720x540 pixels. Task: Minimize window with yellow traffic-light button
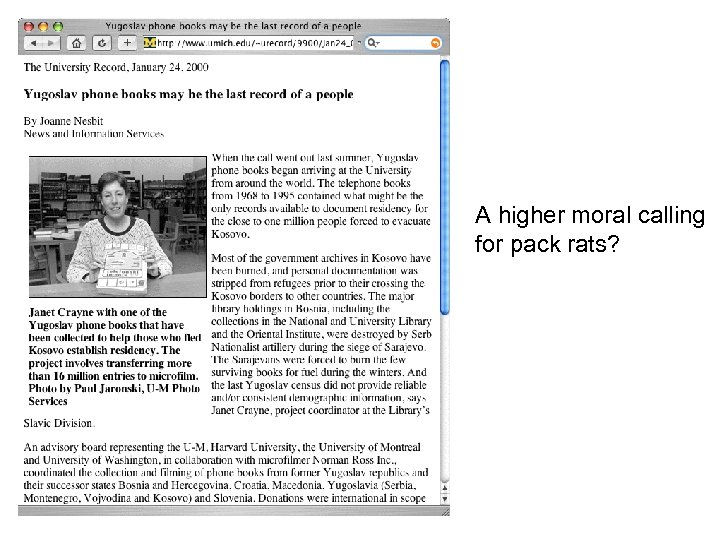pos(43,27)
